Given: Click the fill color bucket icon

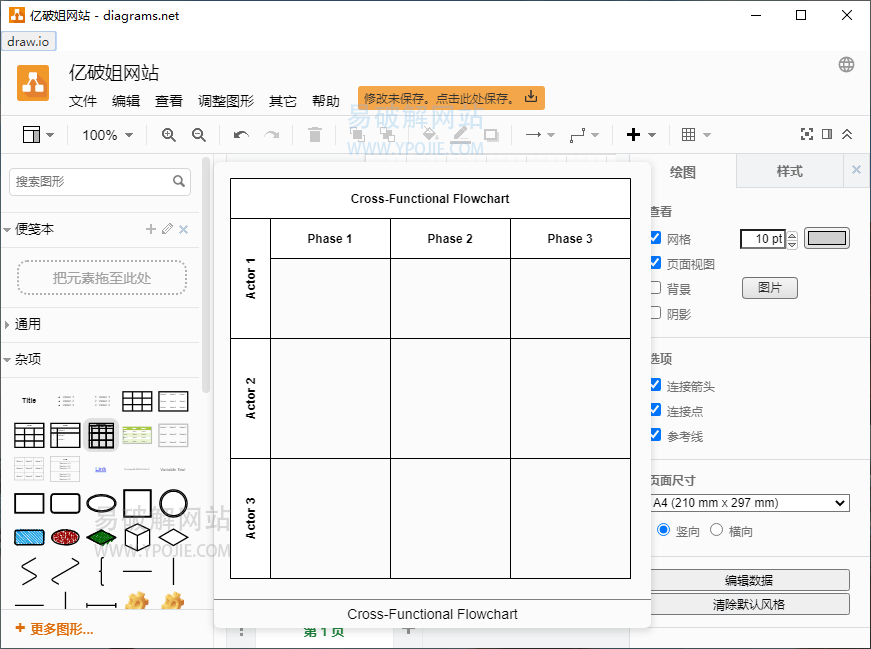Looking at the screenshot, I should tap(429, 134).
